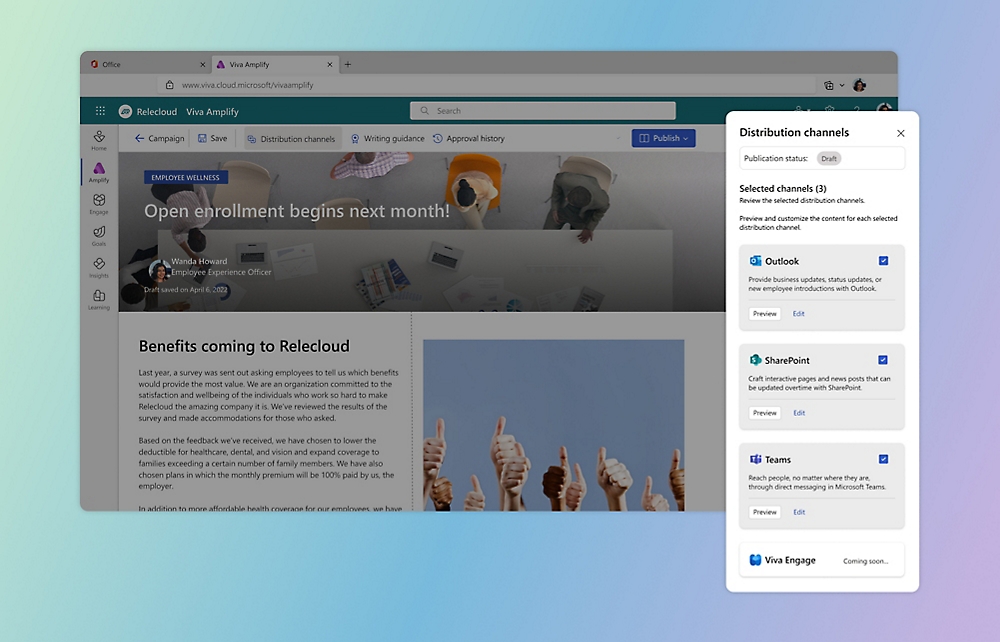Image resolution: width=1000 pixels, height=642 pixels.
Task: Click the padlock site-info icon in address bar
Action: tap(170, 85)
